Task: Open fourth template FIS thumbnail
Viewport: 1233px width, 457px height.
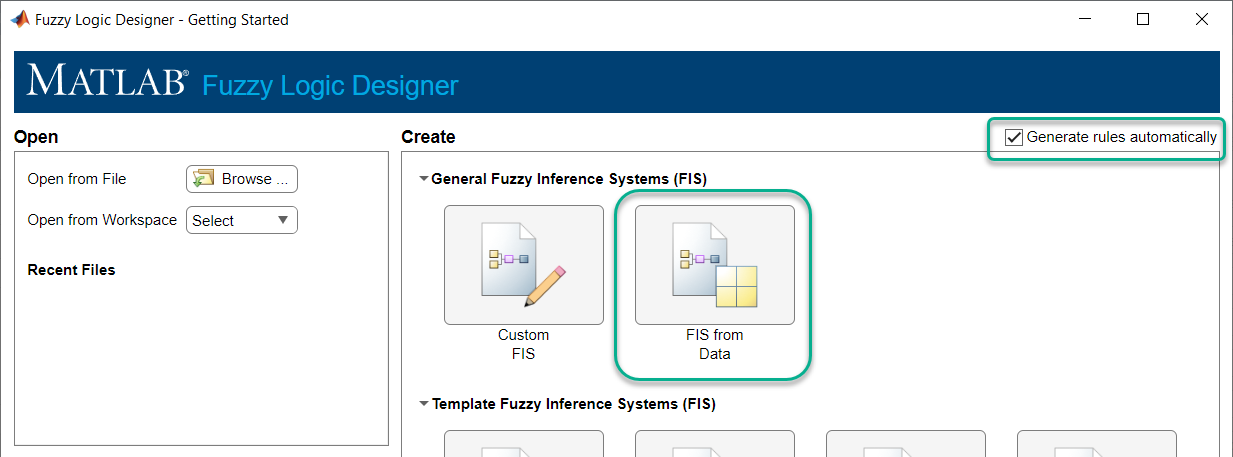Action: tap(1096, 444)
